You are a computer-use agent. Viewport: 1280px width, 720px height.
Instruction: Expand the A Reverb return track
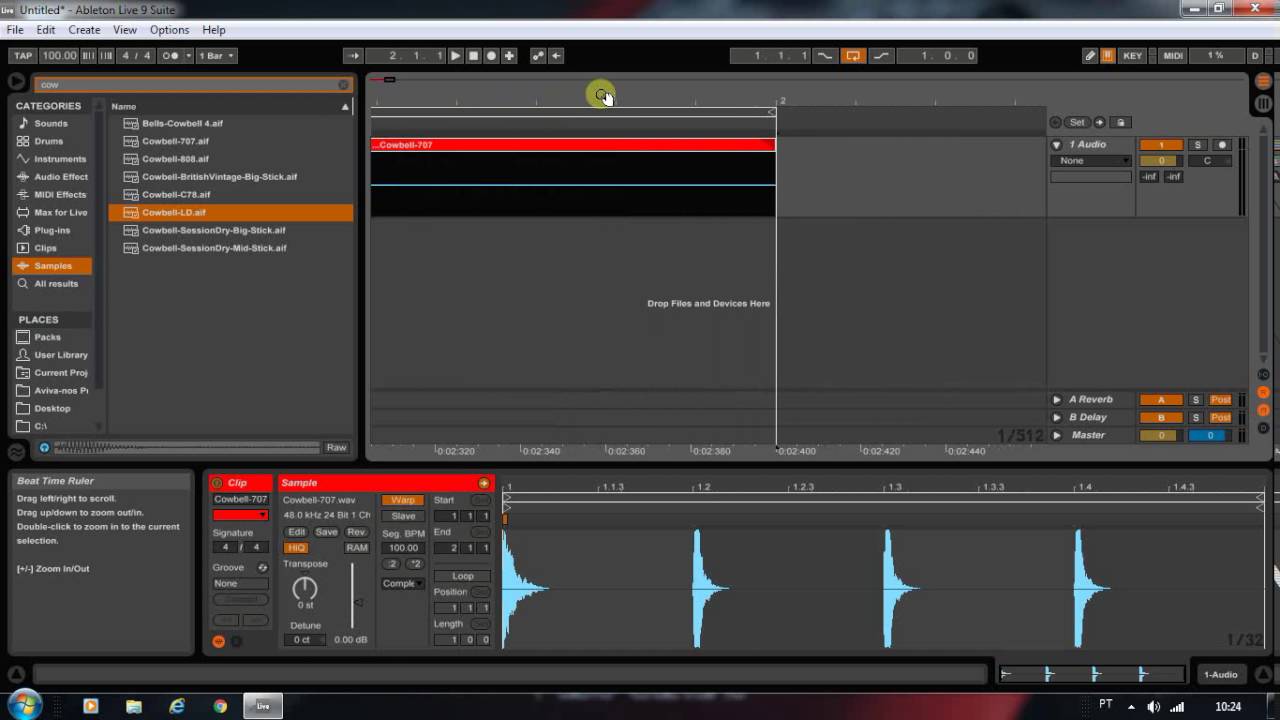click(x=1057, y=400)
